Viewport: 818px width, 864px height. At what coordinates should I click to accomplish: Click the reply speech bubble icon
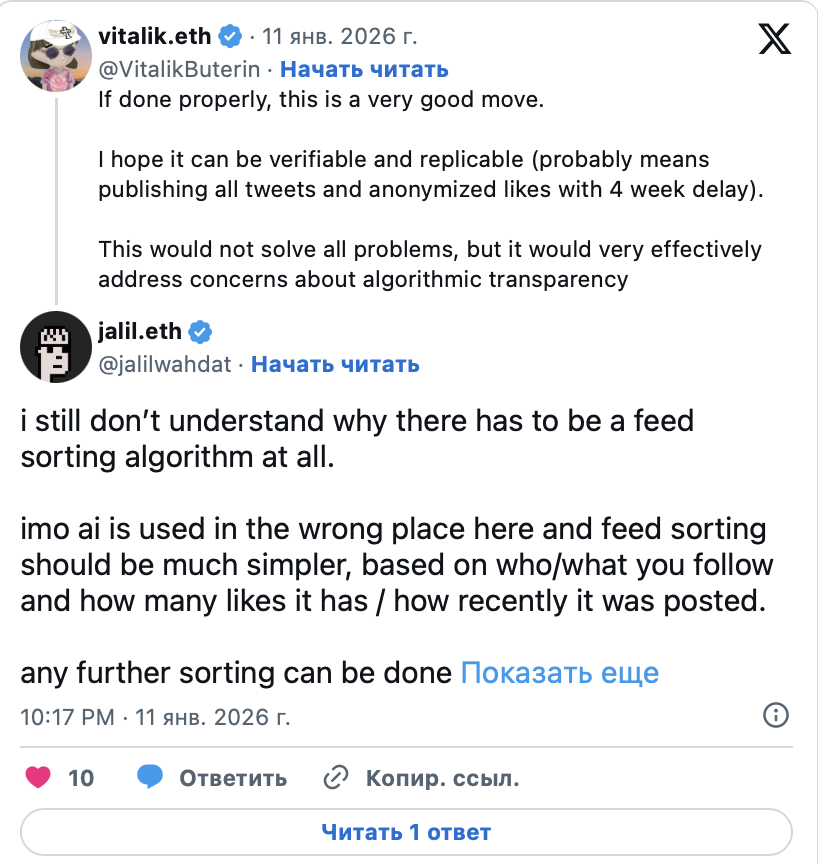151,777
